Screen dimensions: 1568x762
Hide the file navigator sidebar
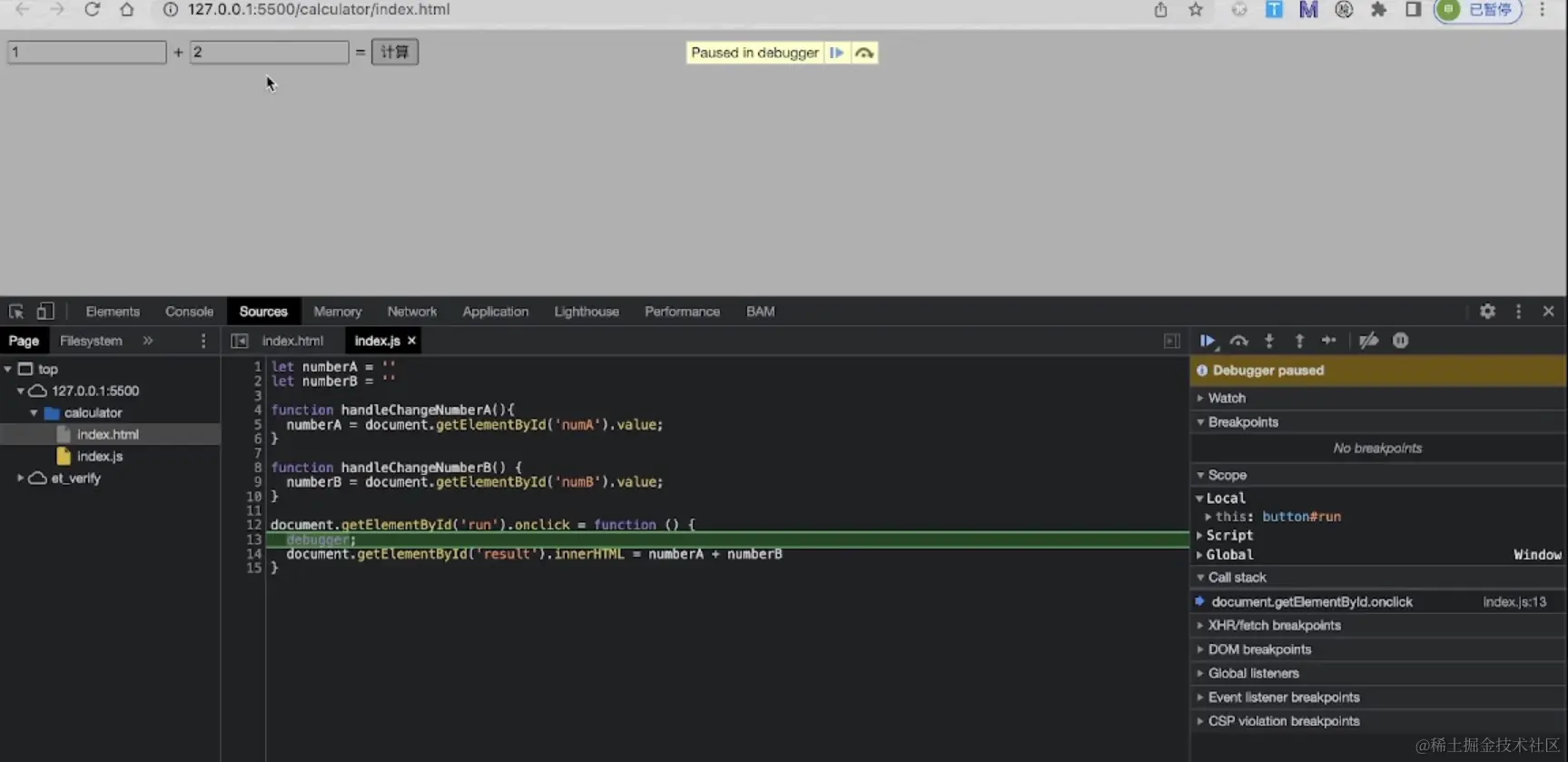pyautogui.click(x=240, y=341)
